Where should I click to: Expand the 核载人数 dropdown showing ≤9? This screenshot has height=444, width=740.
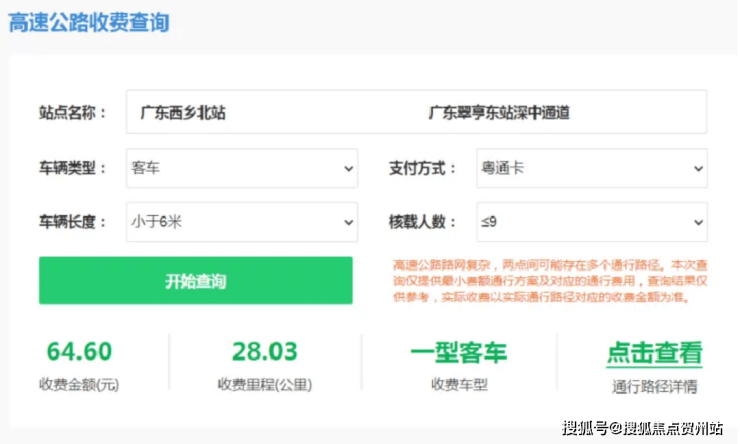pos(592,222)
